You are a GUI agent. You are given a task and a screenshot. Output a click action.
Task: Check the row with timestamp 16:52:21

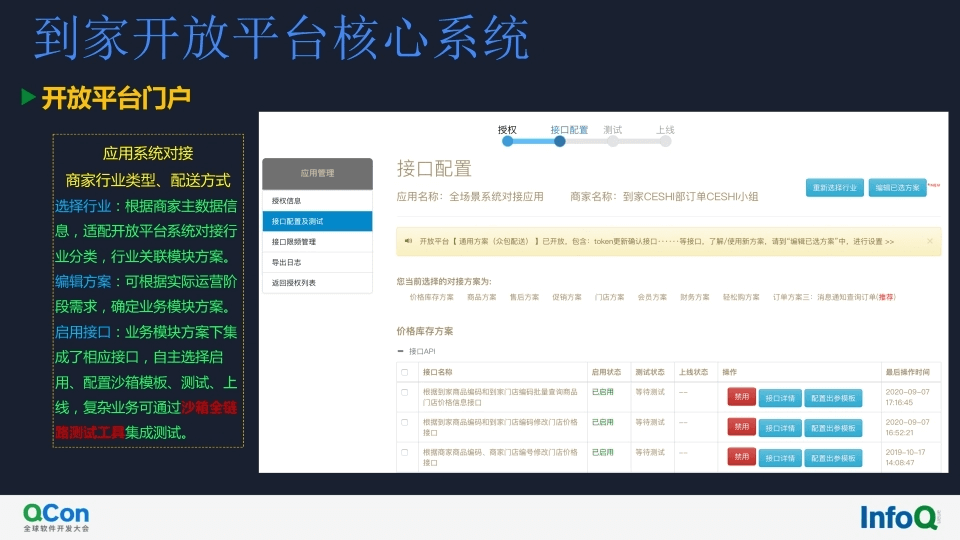pyautogui.click(x=405, y=422)
